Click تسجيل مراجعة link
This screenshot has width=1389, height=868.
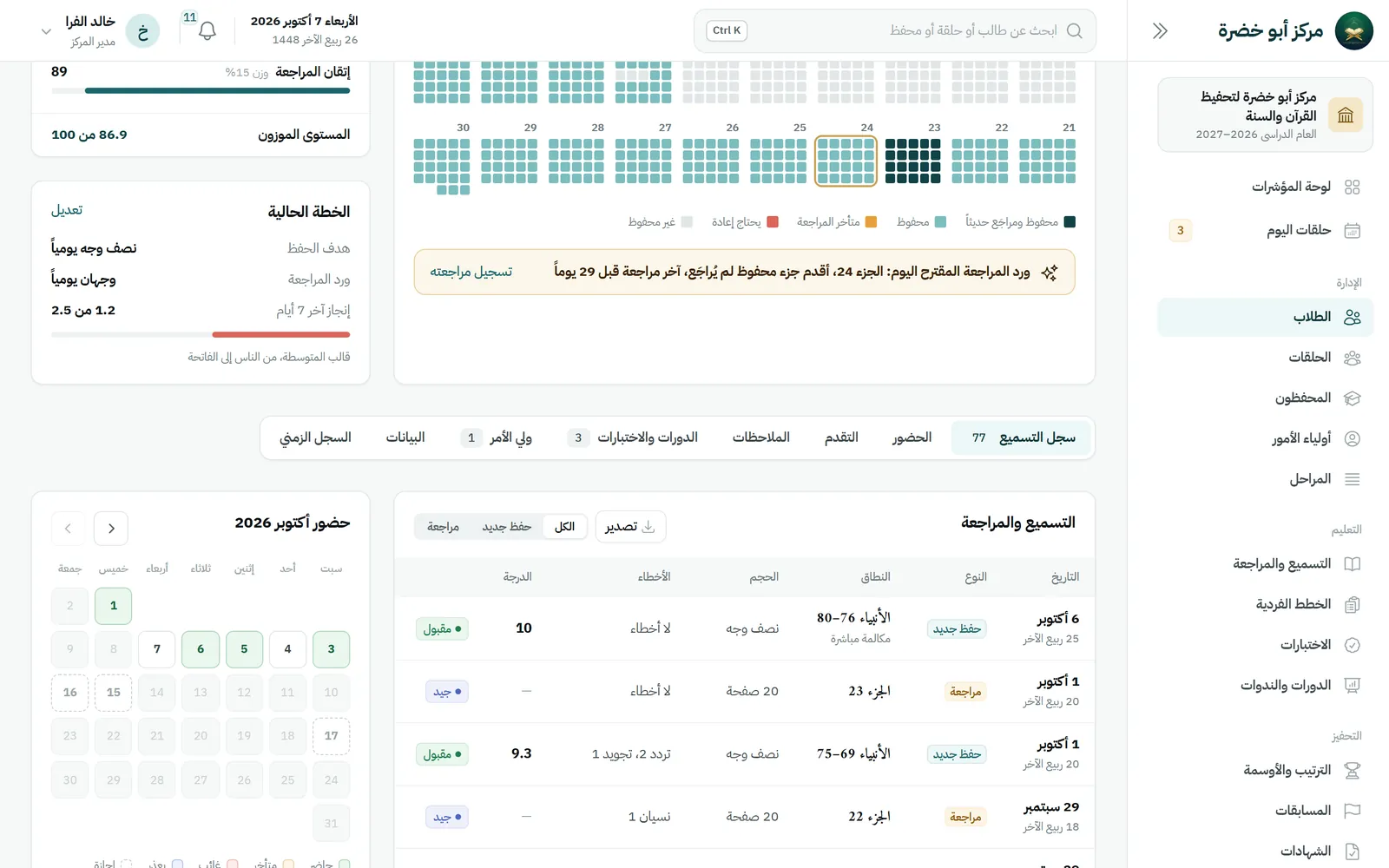(471, 272)
